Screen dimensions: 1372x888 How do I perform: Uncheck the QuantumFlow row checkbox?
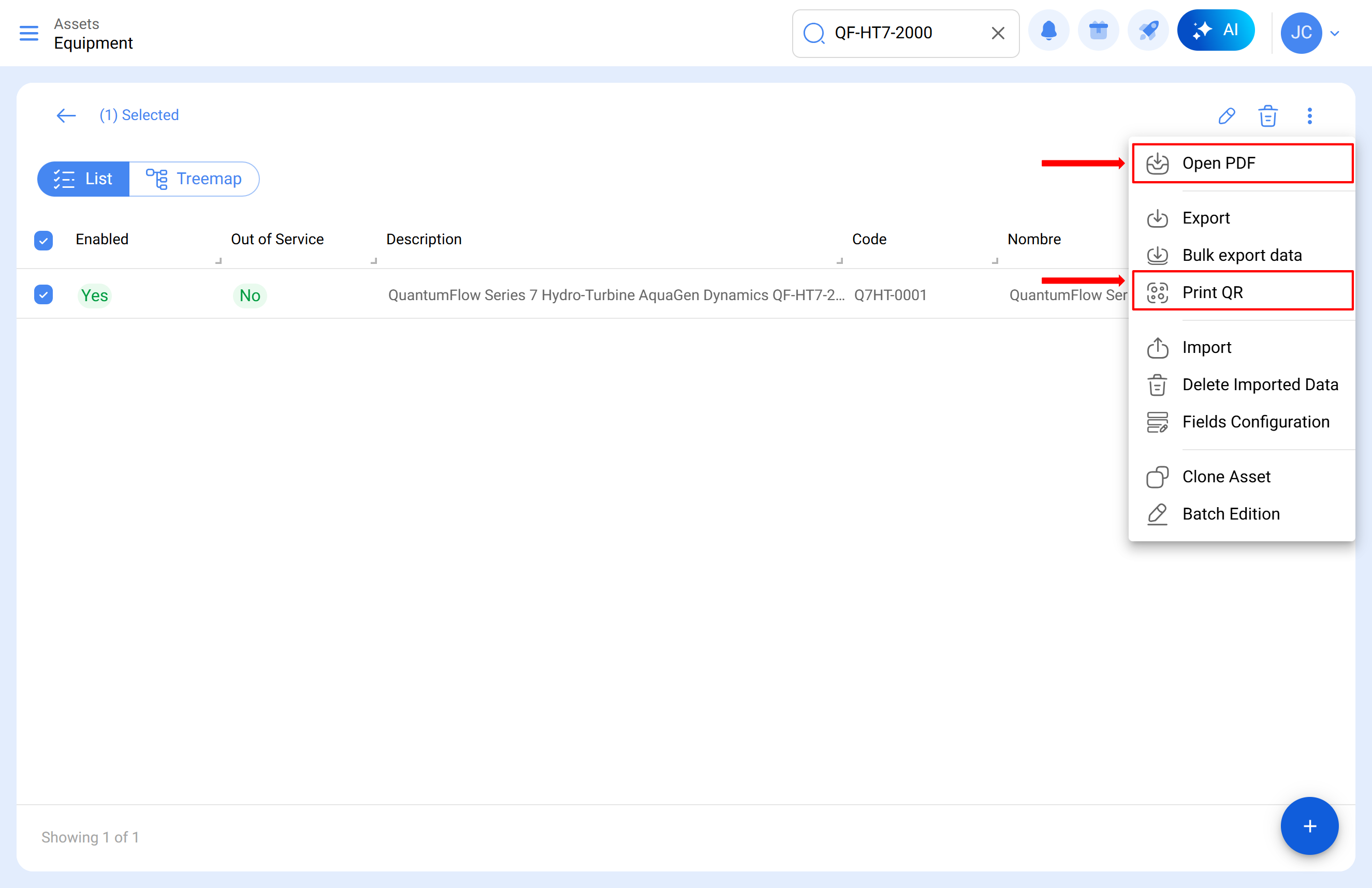click(43, 294)
